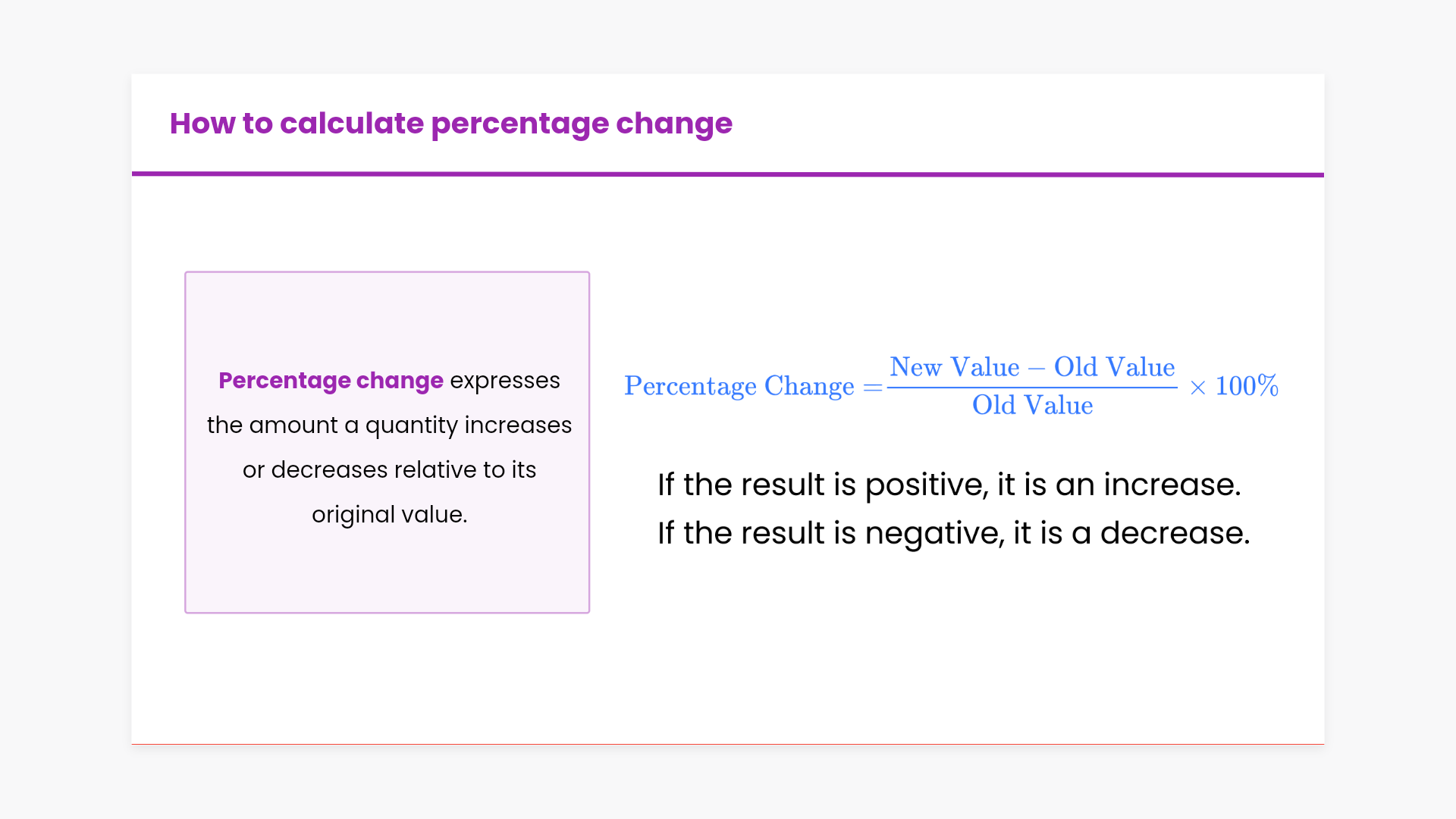
Task: Click the line 'or decreases relative to its'
Action: point(389,469)
